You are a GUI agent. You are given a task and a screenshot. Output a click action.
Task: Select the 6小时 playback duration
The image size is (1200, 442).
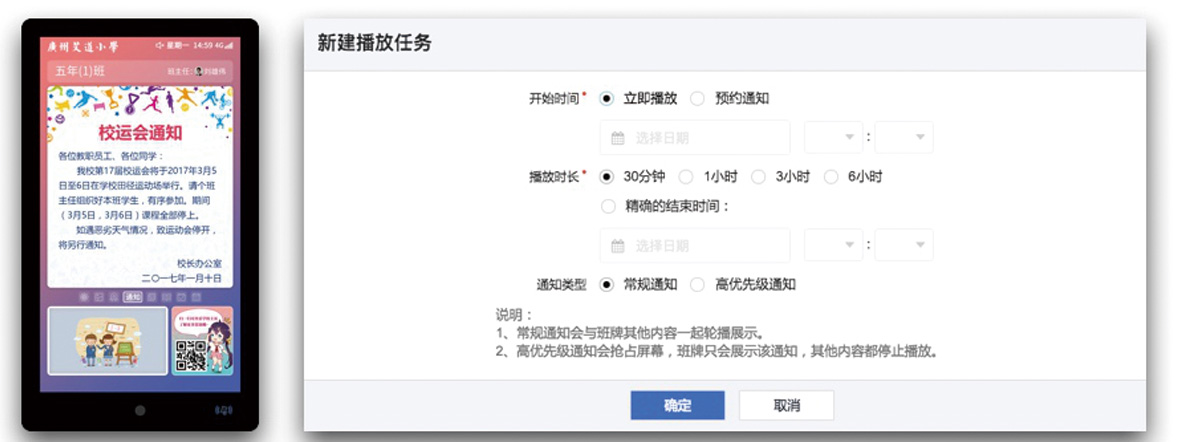click(831, 177)
